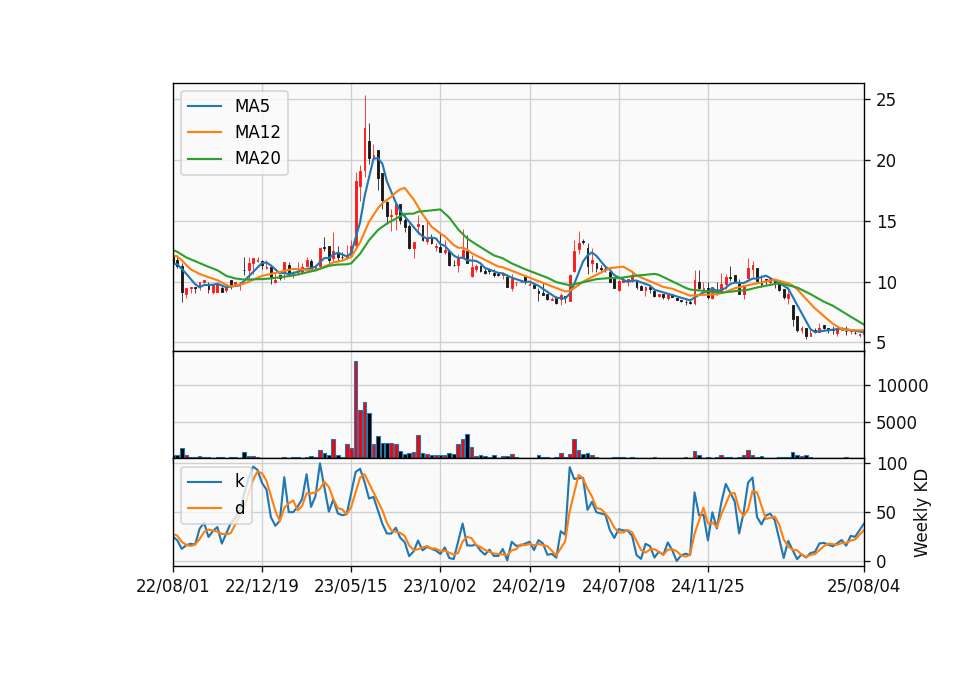Click the green MA20 legend line

tap(204, 158)
